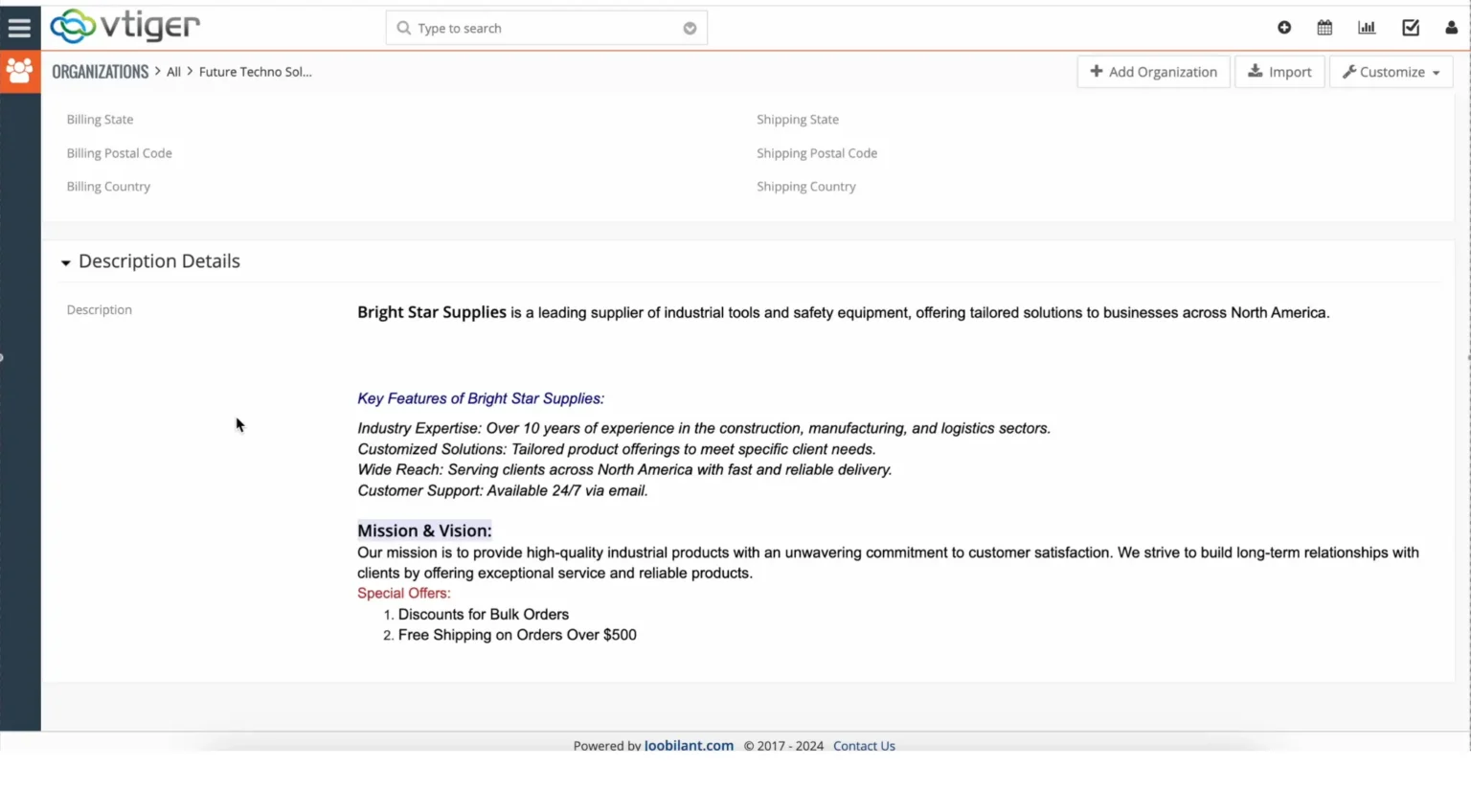Open the Contact Us link

(863, 745)
